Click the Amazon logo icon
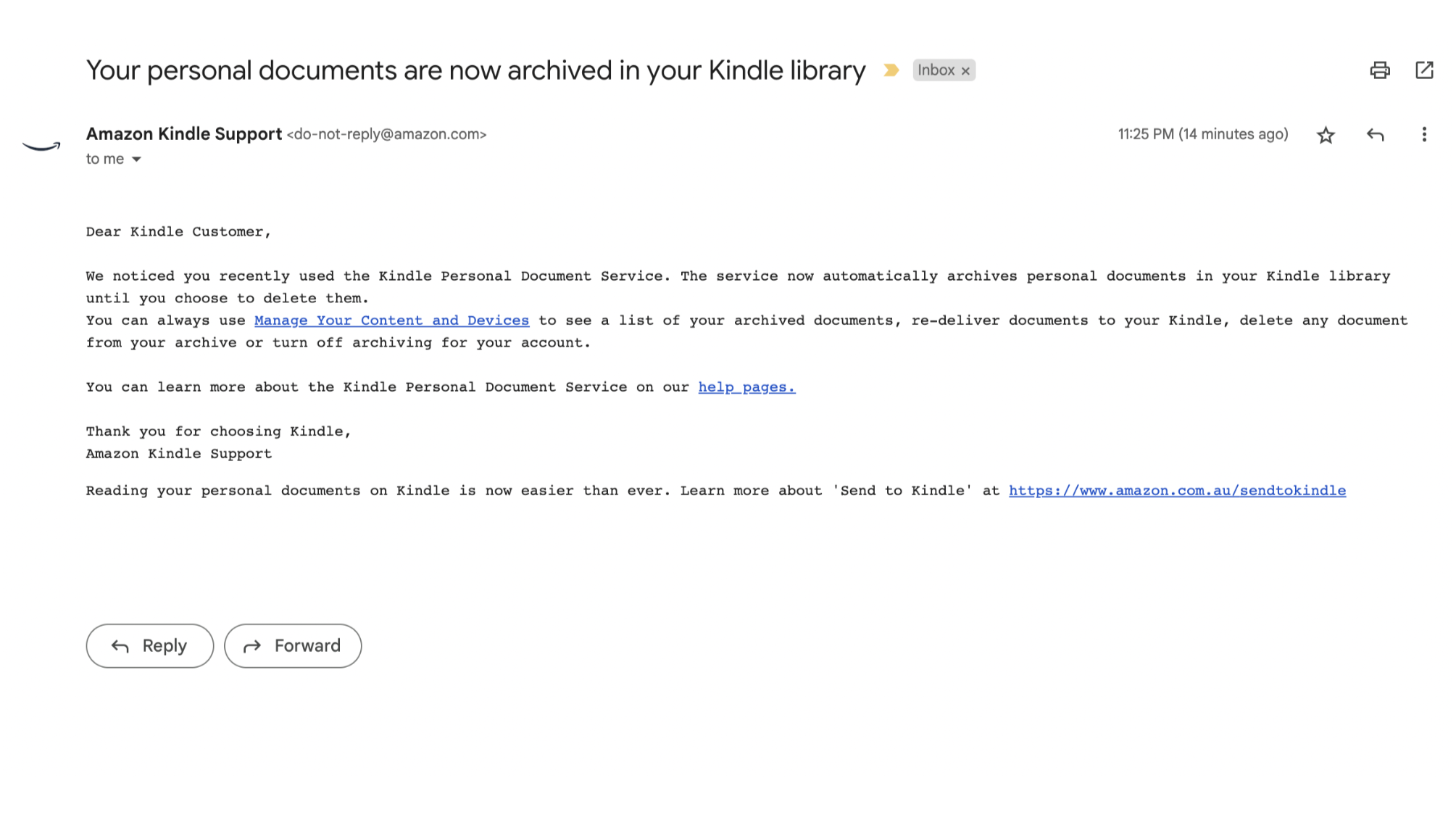Image resolution: width=1456 pixels, height=815 pixels. [x=41, y=144]
